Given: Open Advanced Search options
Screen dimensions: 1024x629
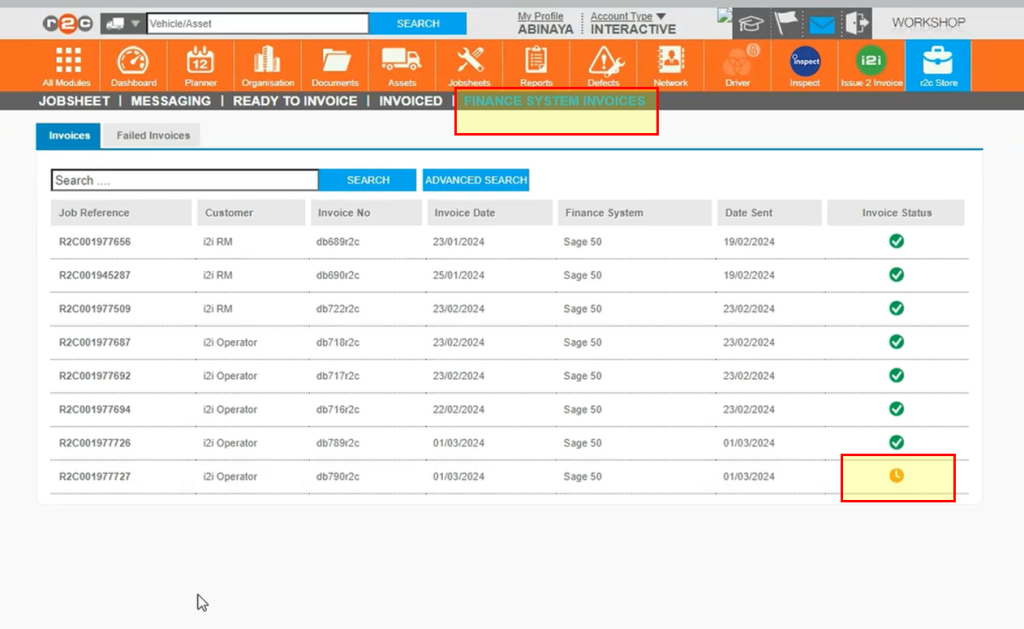Looking at the screenshot, I should coord(476,179).
